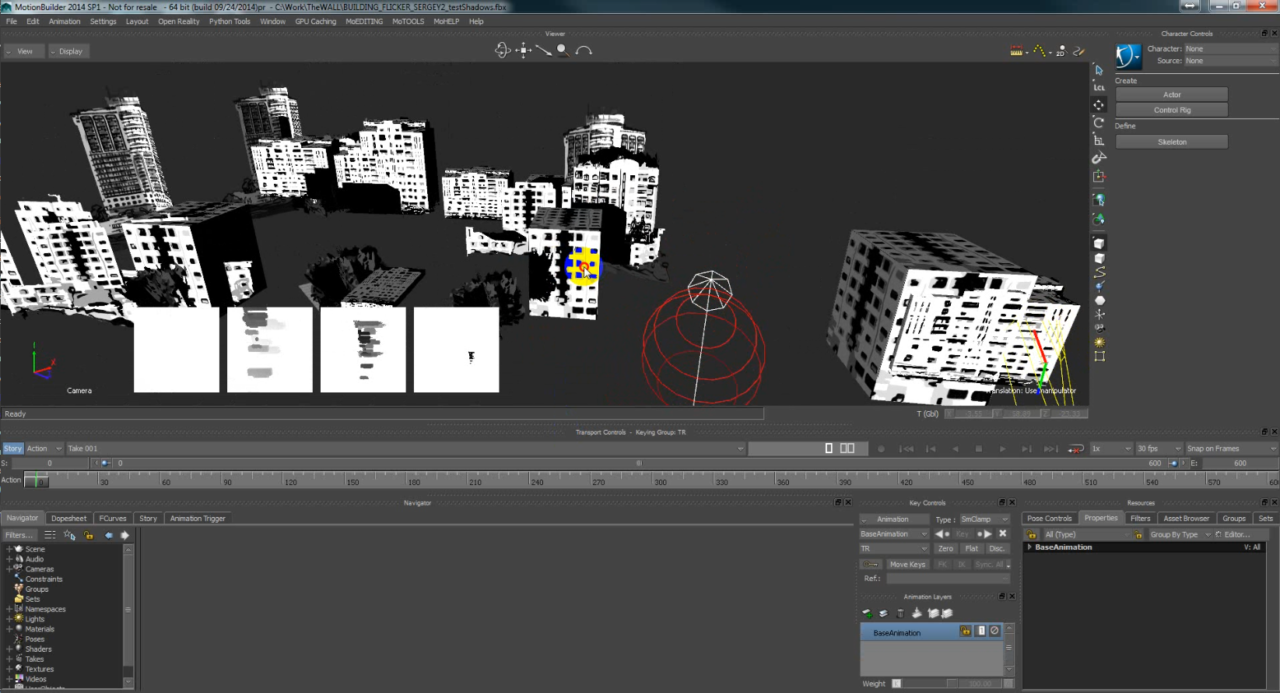Open the Snap on Frames dropdown
1280x693 pixels.
point(1230,449)
